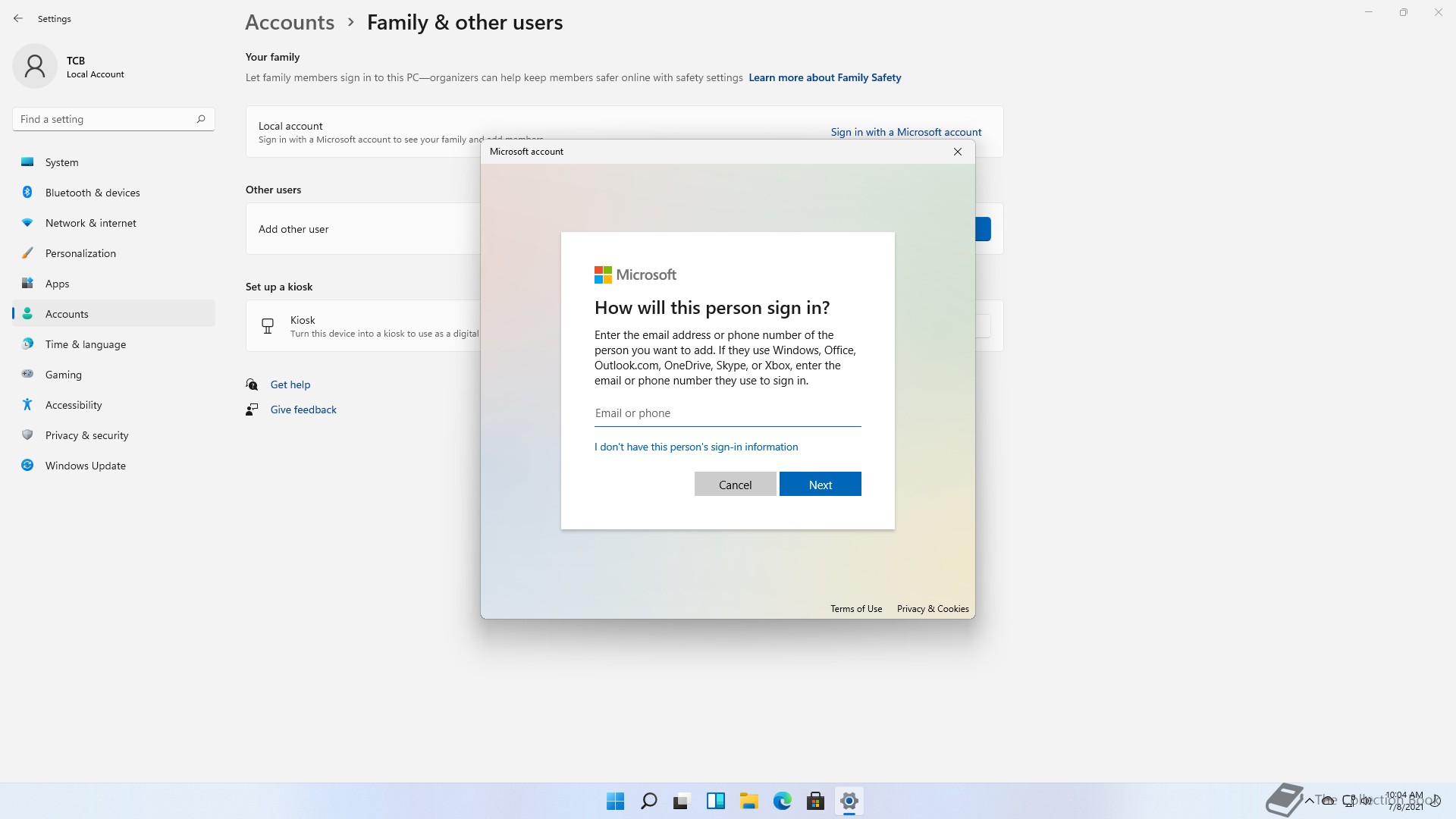Open Privacy & security shield icon
Image resolution: width=1456 pixels, height=819 pixels.
pyautogui.click(x=27, y=435)
